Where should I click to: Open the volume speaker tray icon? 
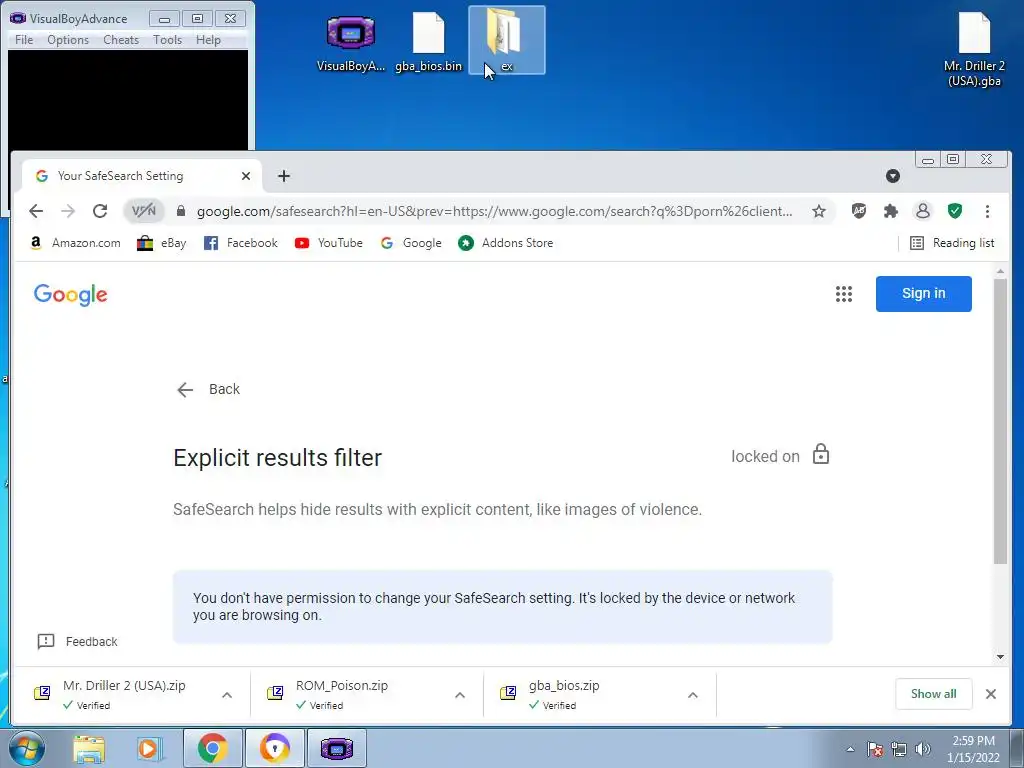tap(923, 749)
